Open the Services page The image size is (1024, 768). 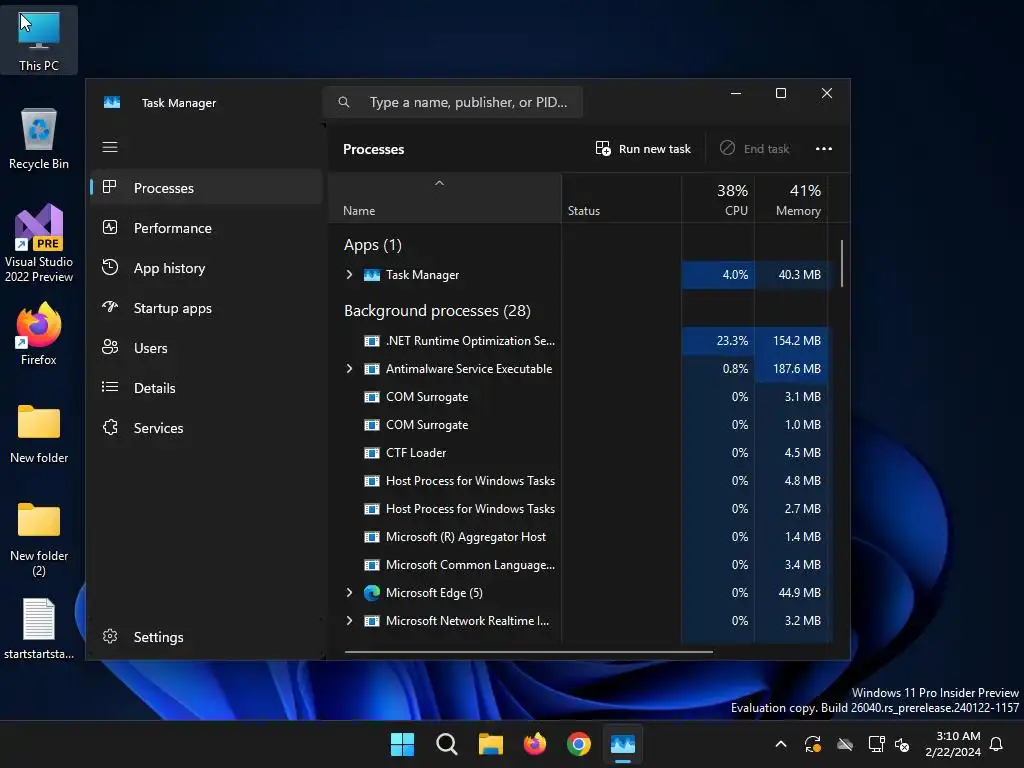click(206, 428)
